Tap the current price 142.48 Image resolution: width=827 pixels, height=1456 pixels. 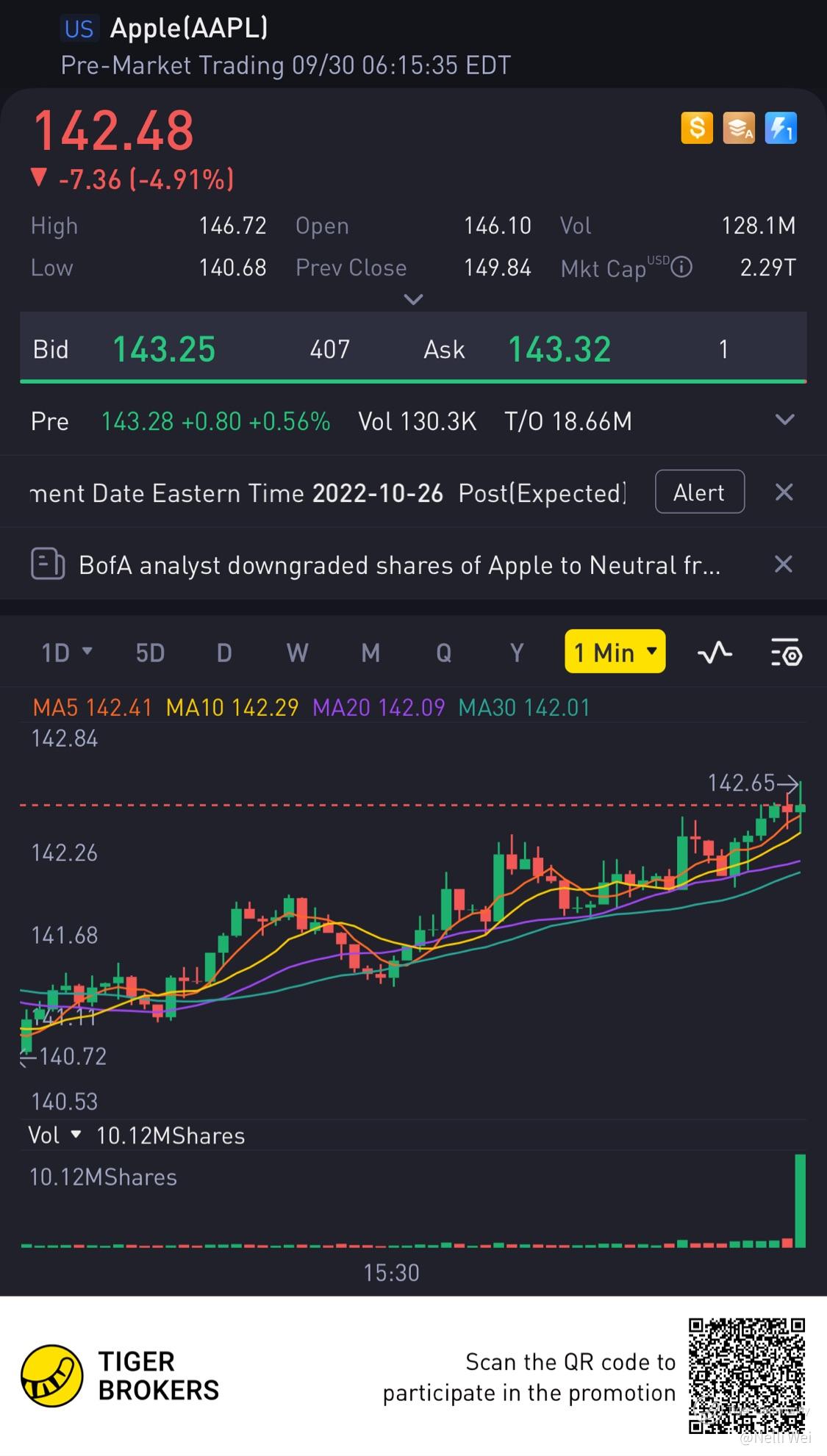pyautogui.click(x=114, y=130)
